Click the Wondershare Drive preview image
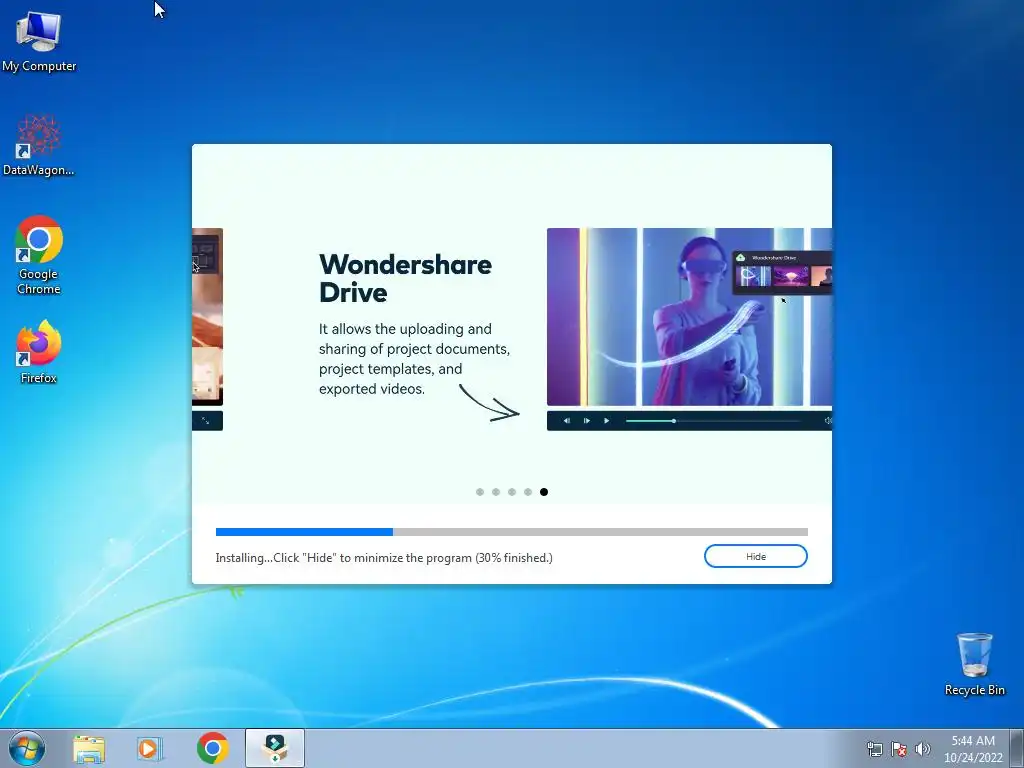 (x=689, y=317)
